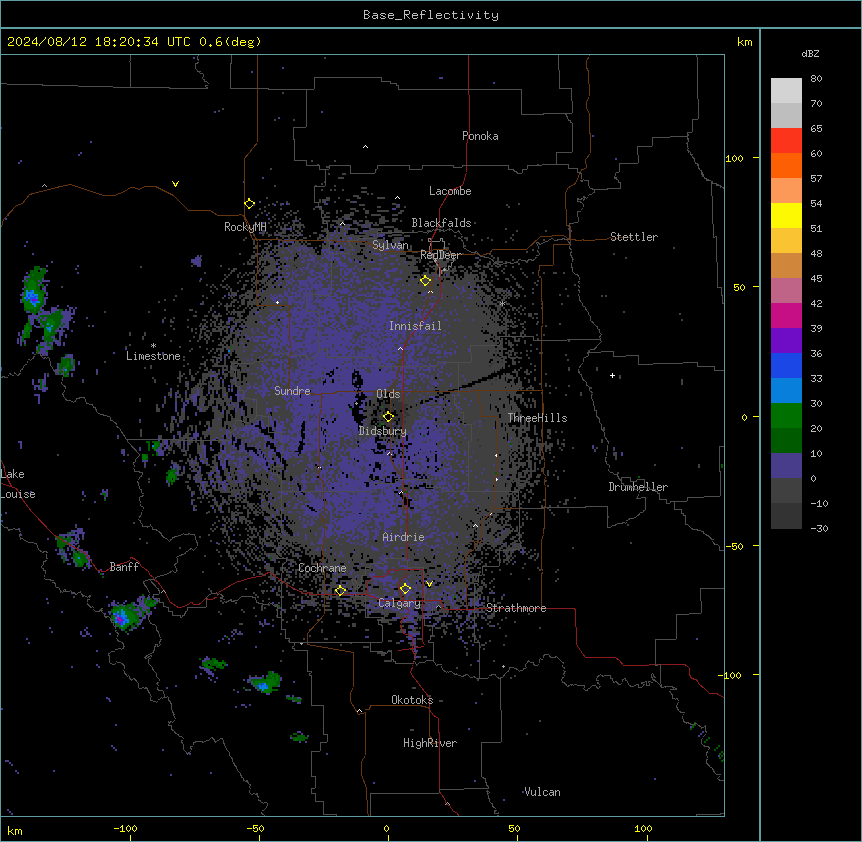
Task: Click white plus marker west of Drumheller region
Action: pos(612,375)
